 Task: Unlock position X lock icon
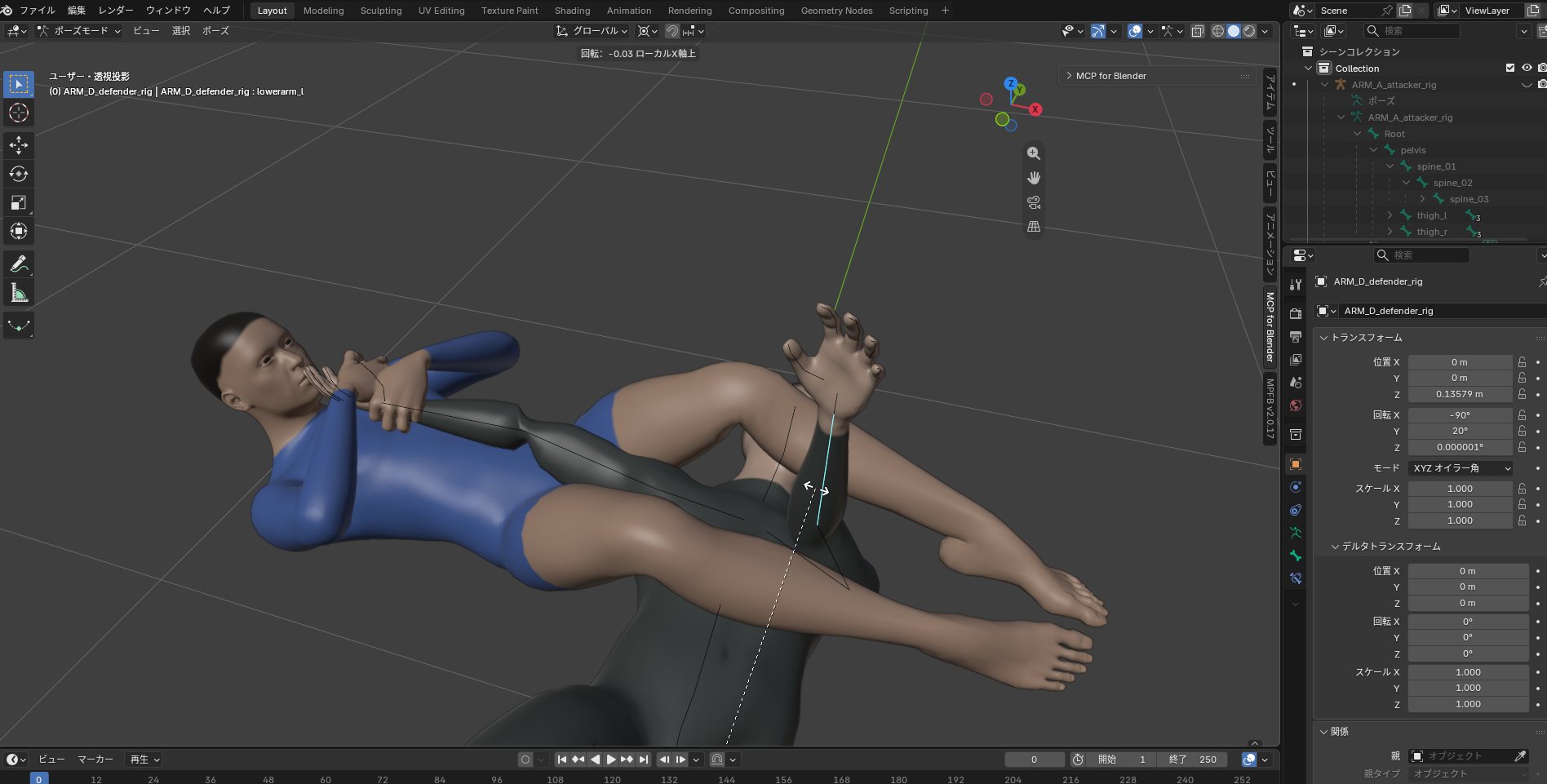coord(1522,362)
